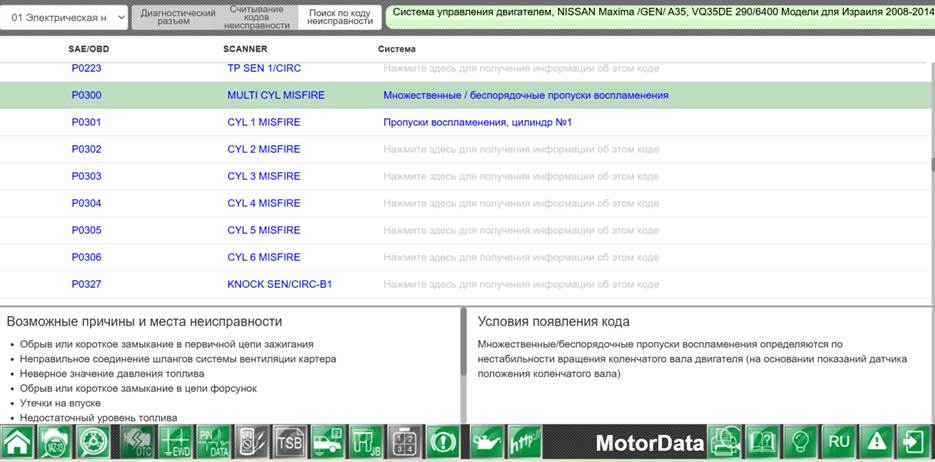Open the JB fuse box icon
935x462 pixels.
coord(366,442)
